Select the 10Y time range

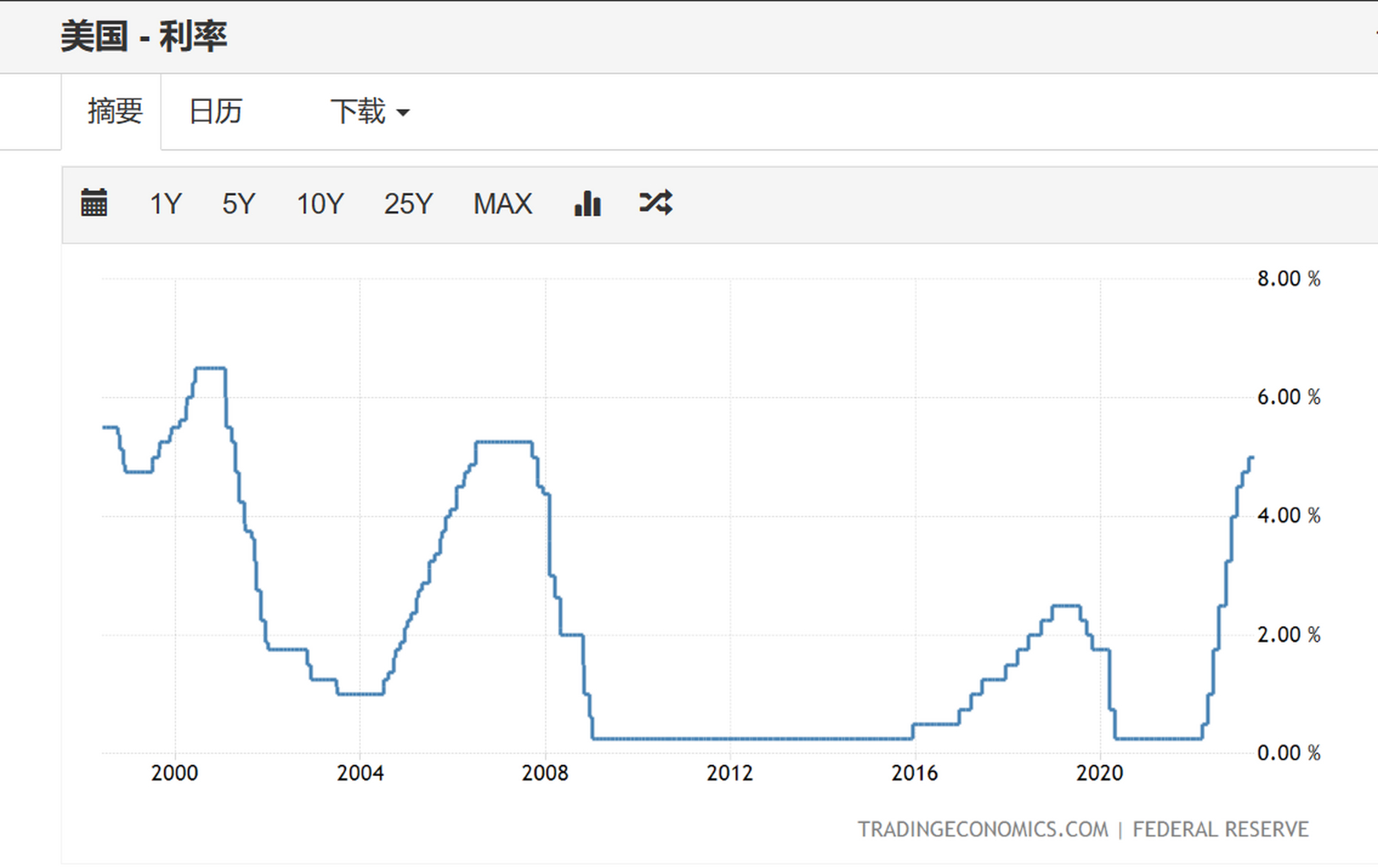(319, 204)
